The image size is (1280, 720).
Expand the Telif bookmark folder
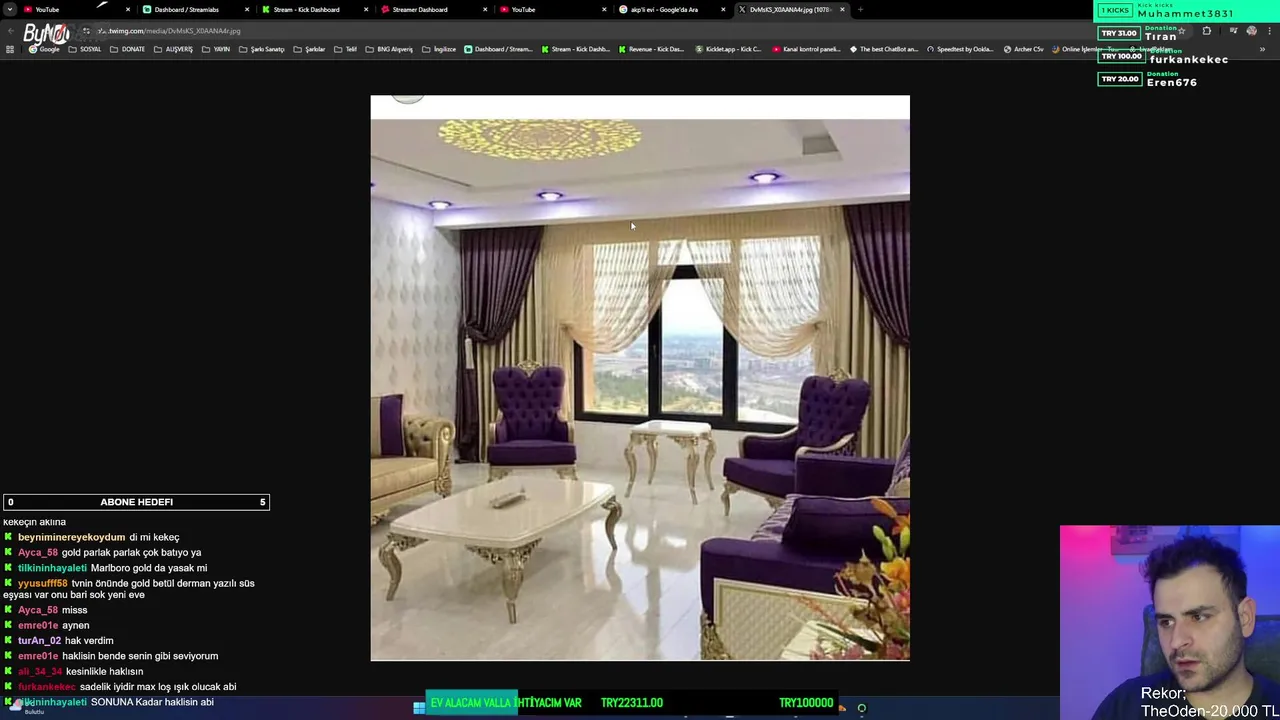coord(345,49)
